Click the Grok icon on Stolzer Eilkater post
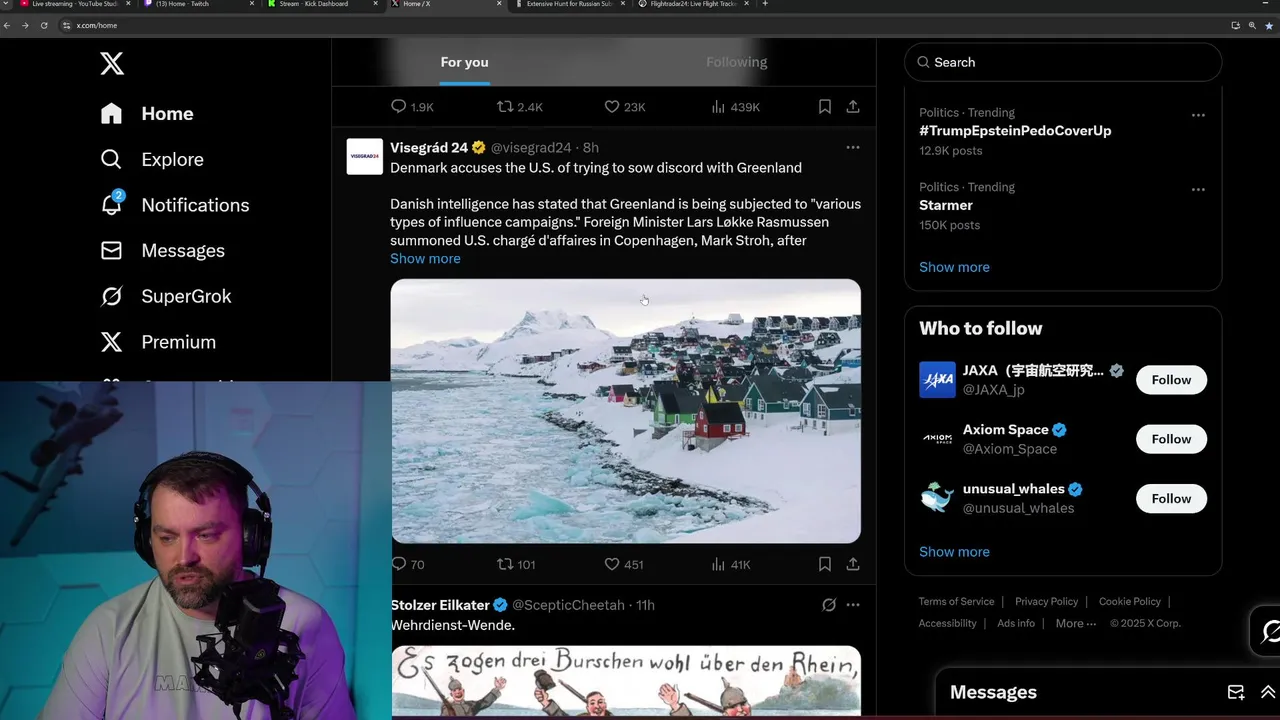Viewport: 1280px width, 720px height. pyautogui.click(x=828, y=605)
